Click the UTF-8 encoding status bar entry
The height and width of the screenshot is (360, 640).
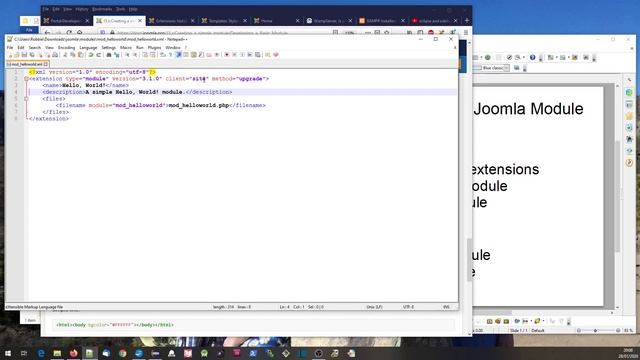coord(409,307)
